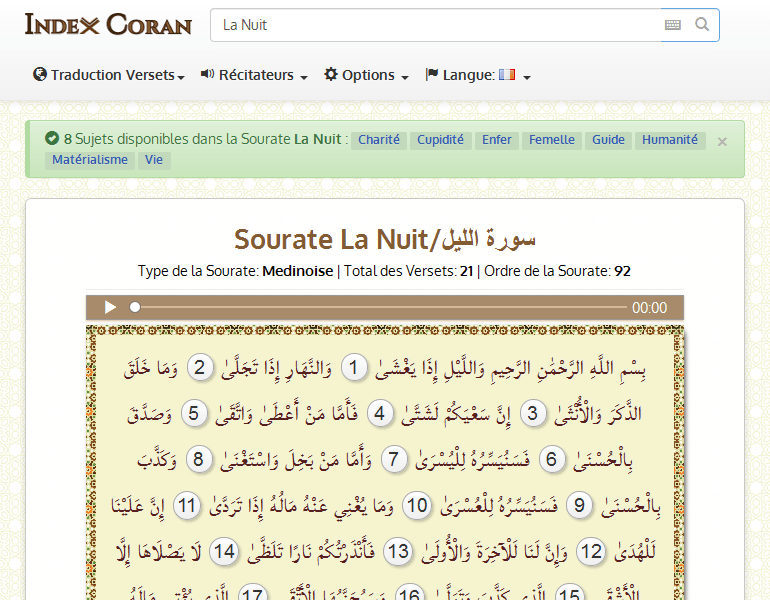
Task: Click the audio progress slider track
Action: tap(380, 308)
